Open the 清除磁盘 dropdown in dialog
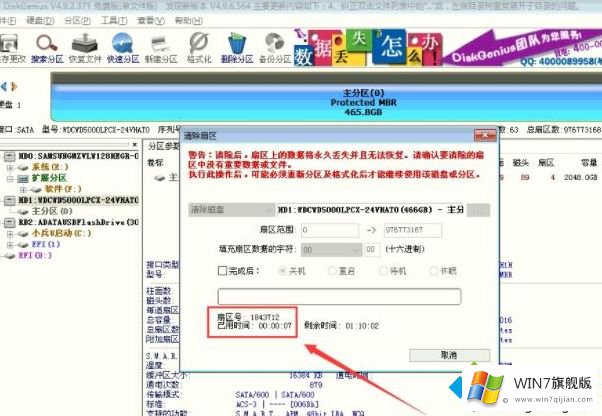Image resolution: width=602 pixels, height=416 pixels. 231,210
